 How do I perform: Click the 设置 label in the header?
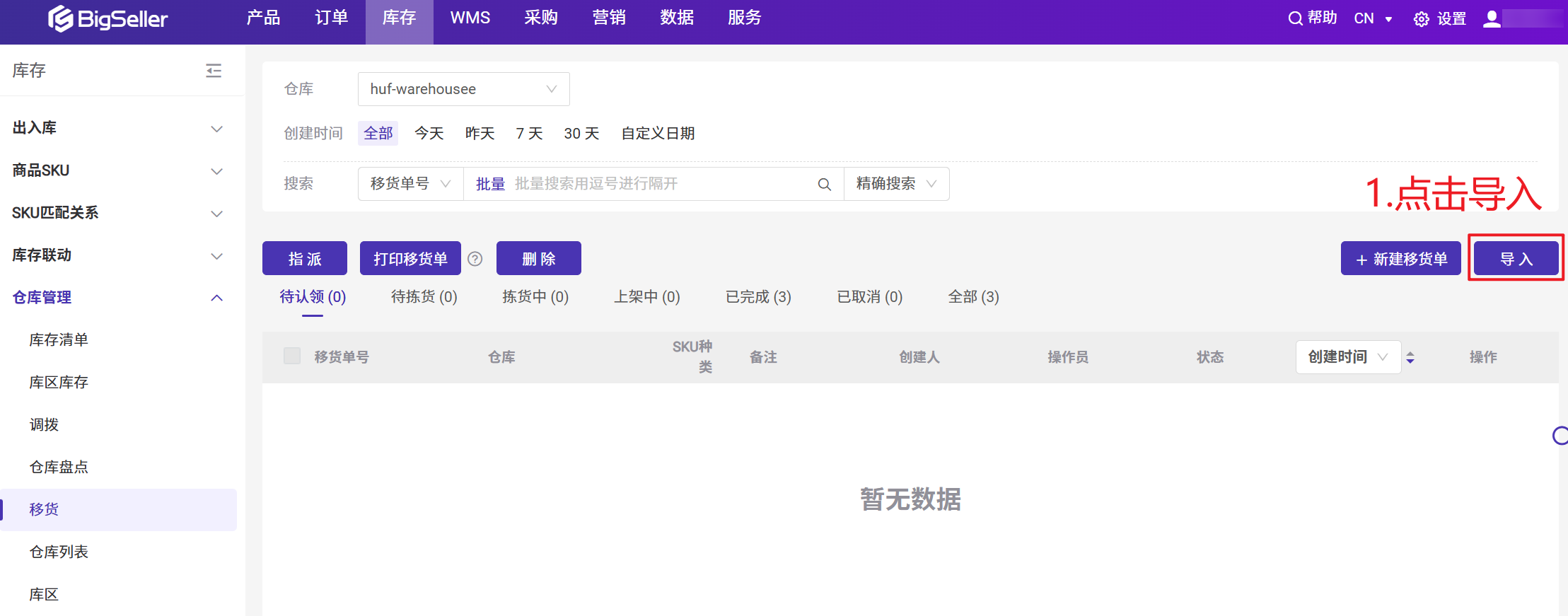tap(1451, 19)
